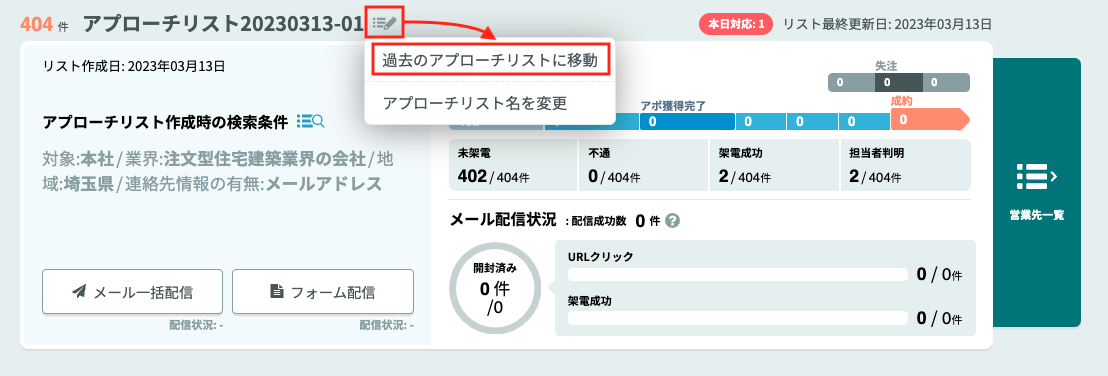This screenshot has width=1108, height=376.
Task: Click the dark middle 失注 segment
Action: tap(898, 82)
